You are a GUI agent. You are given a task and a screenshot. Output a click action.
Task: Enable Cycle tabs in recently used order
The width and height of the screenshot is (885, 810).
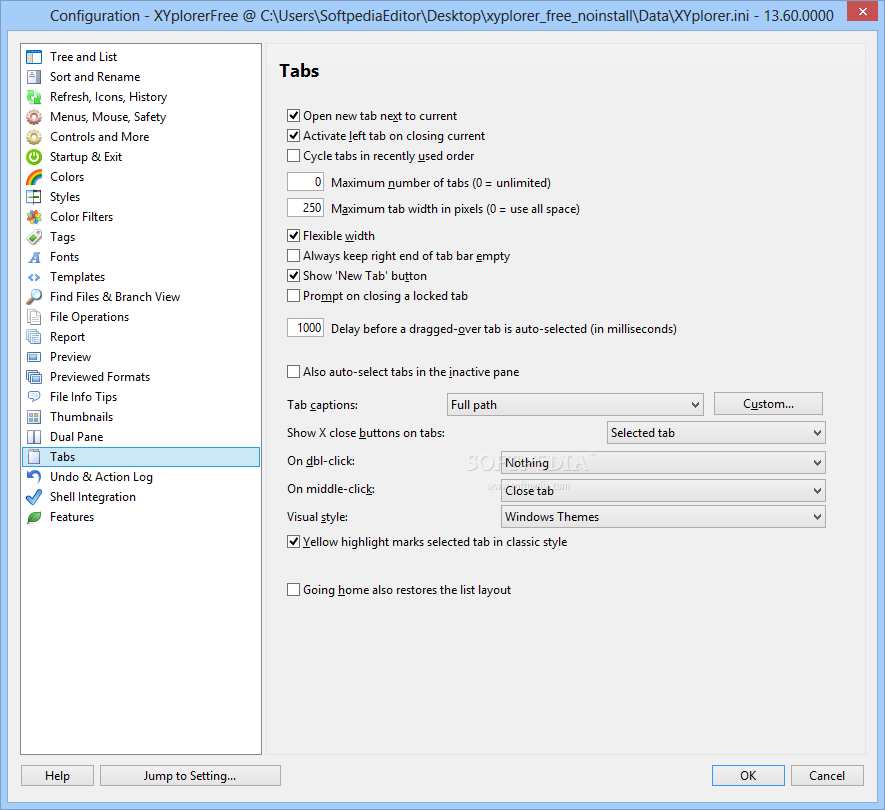tap(294, 156)
